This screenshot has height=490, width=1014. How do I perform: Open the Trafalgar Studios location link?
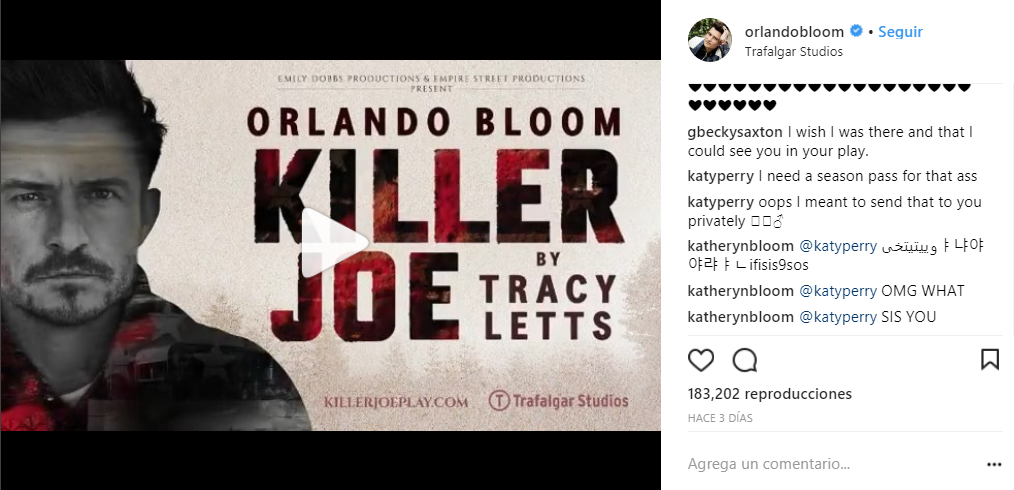click(x=794, y=51)
